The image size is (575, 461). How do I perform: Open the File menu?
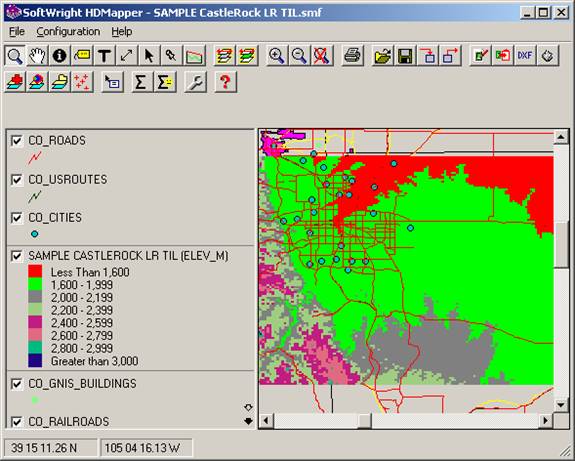click(x=17, y=32)
